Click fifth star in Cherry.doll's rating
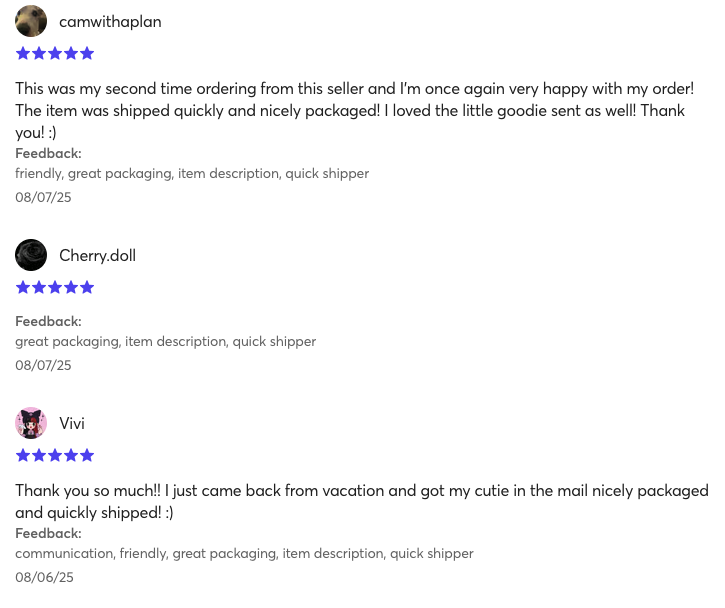 pyautogui.click(x=86, y=288)
